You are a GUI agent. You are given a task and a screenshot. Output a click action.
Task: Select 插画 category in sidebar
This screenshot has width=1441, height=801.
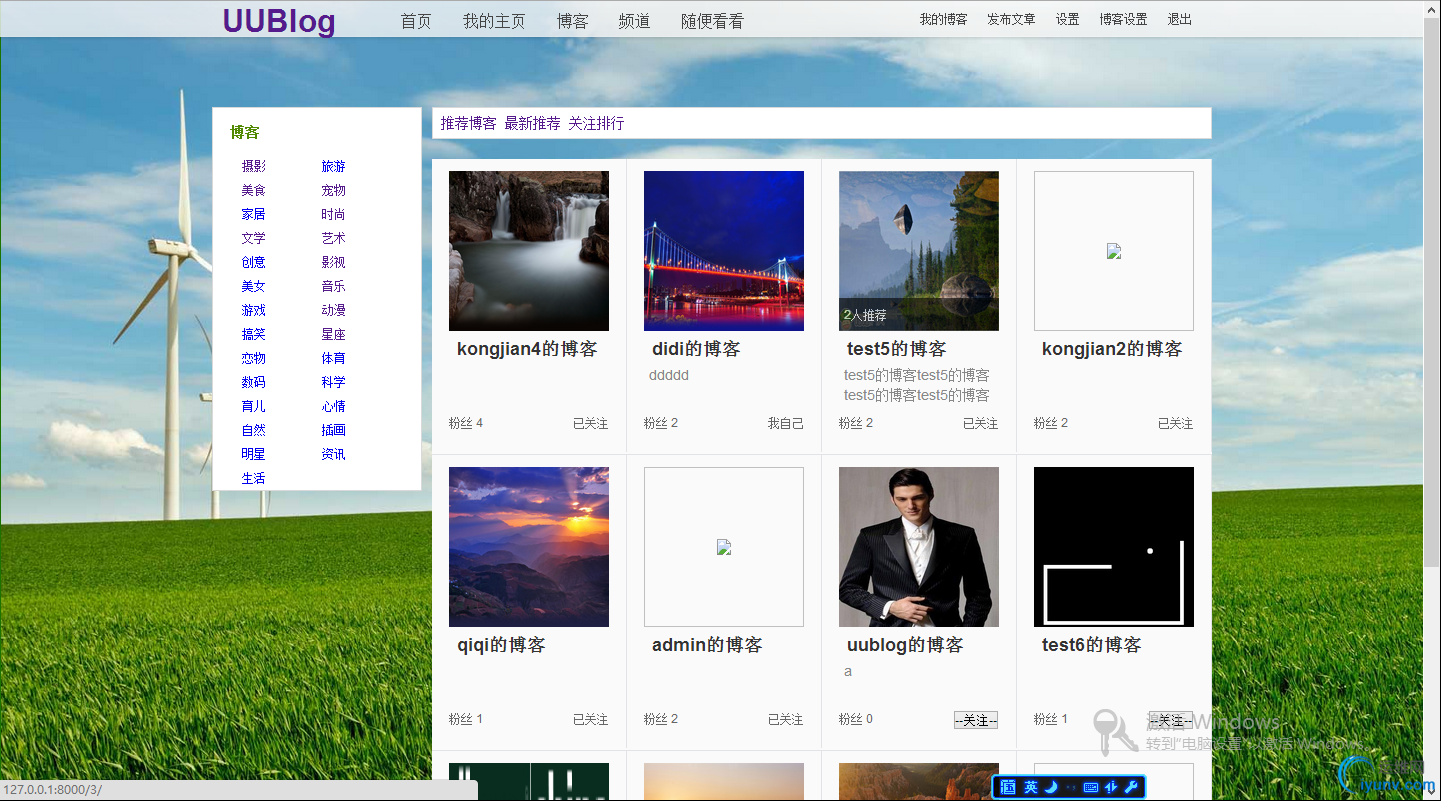click(333, 430)
